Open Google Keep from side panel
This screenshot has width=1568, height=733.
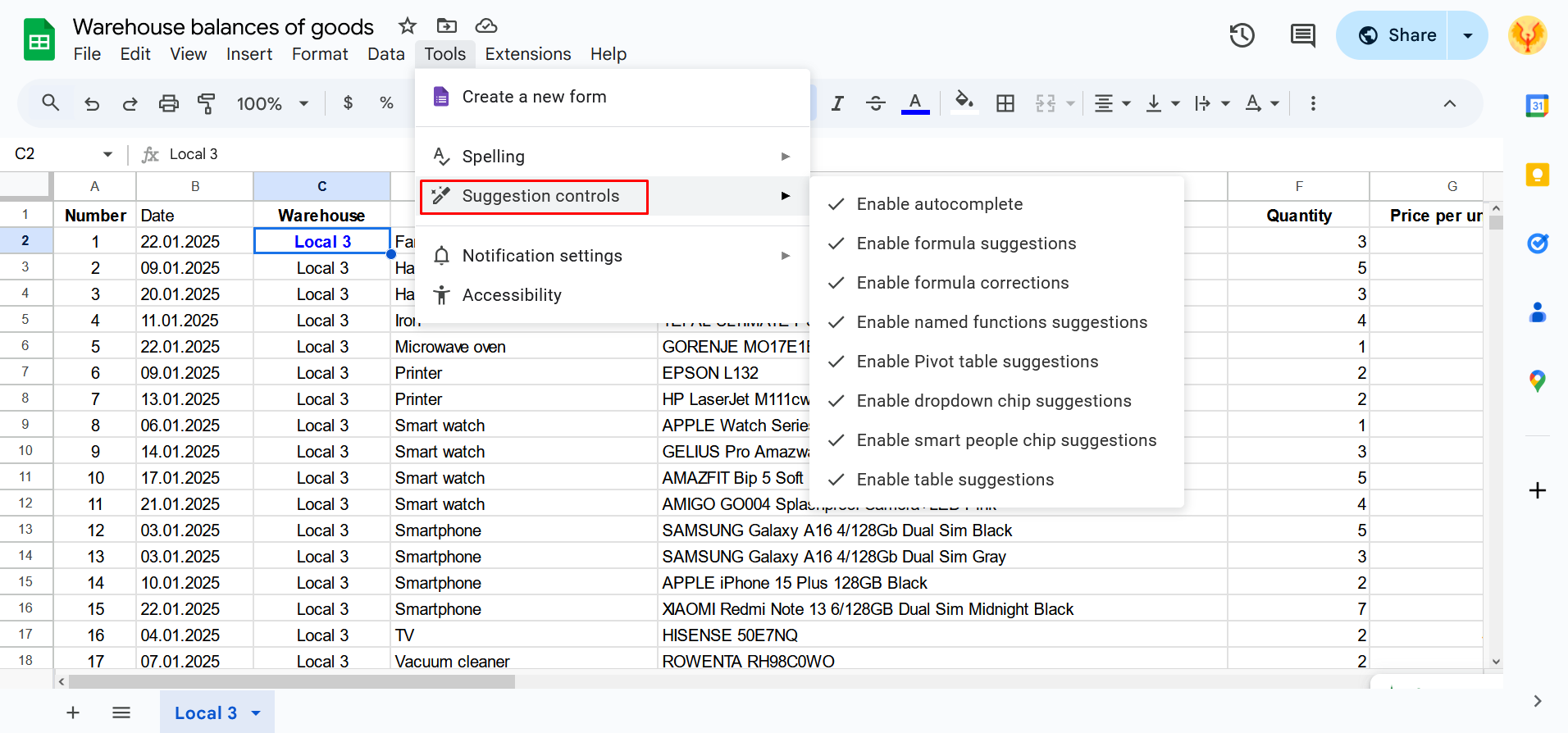pos(1537,175)
